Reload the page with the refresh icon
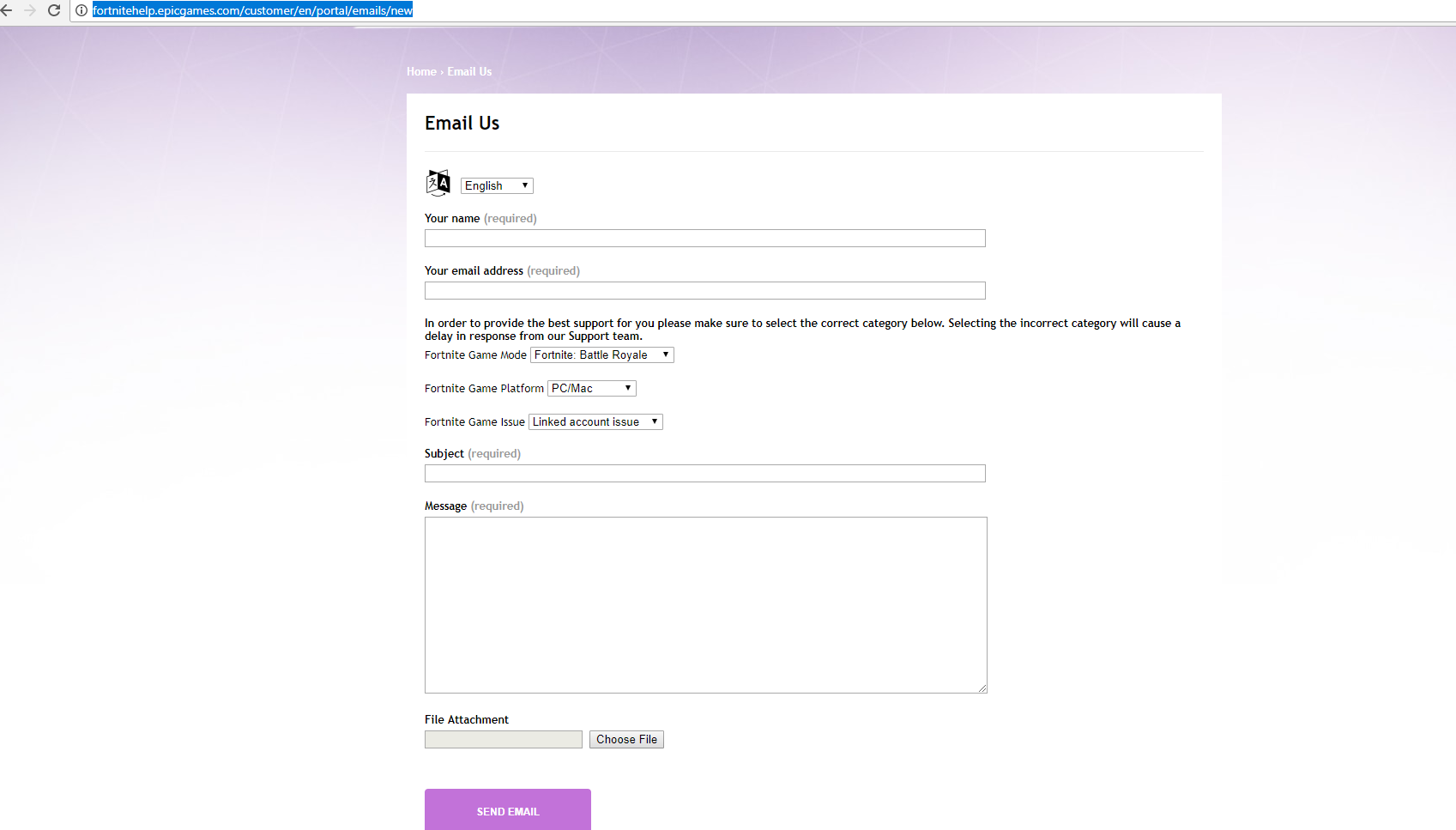Image resolution: width=1456 pixels, height=830 pixels. click(54, 10)
